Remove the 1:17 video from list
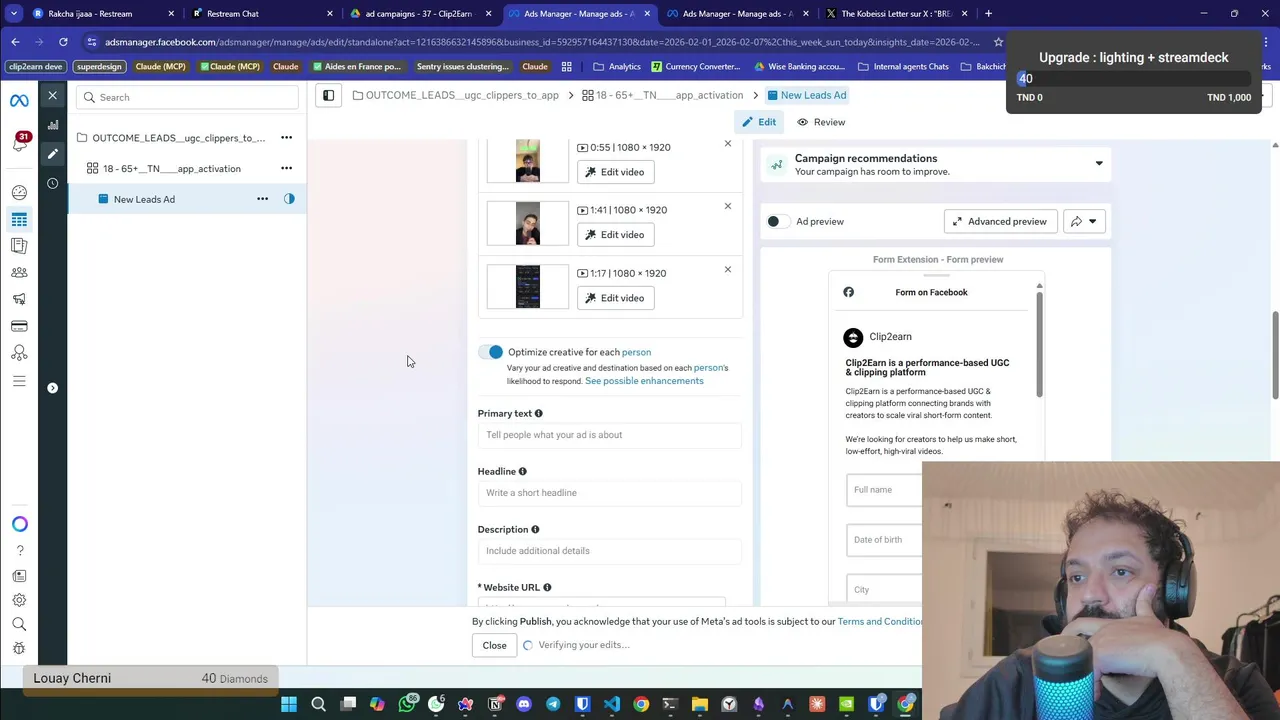This screenshot has width=1280, height=720. coord(728,269)
